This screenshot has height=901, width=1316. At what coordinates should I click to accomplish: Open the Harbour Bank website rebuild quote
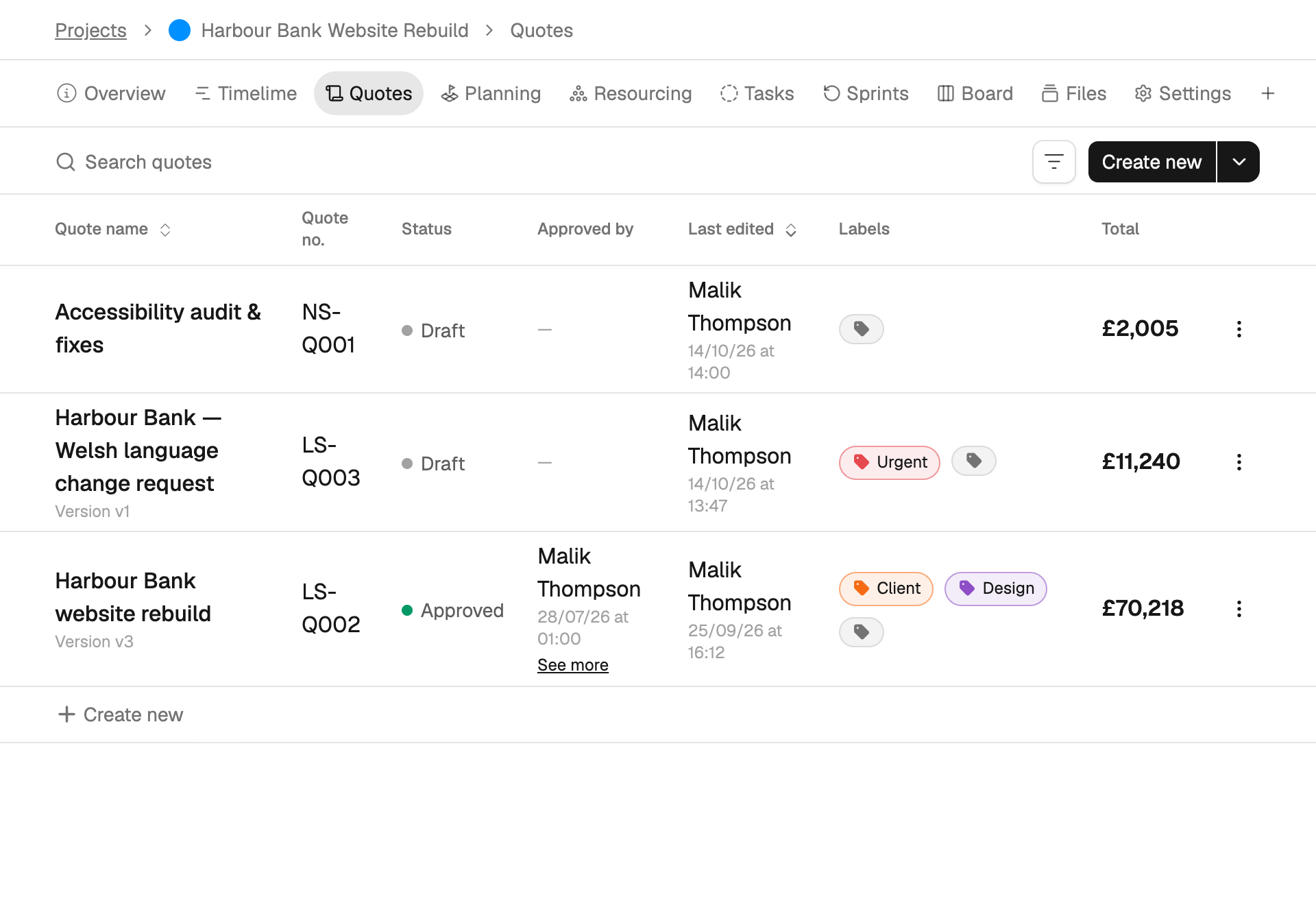pos(133,597)
